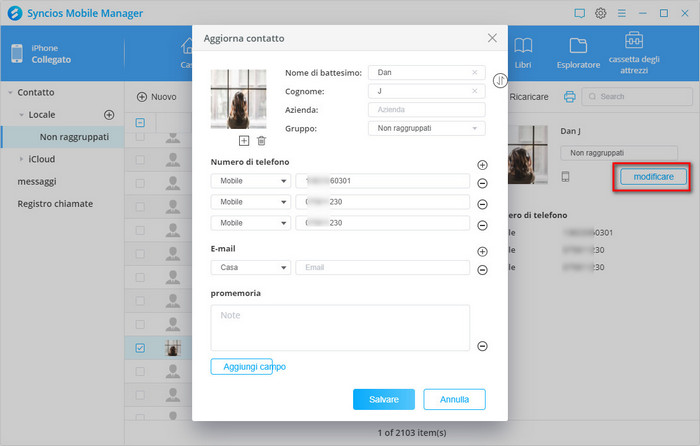The image size is (700, 446).
Task: Click the add photo plus icon
Action: coord(244,141)
